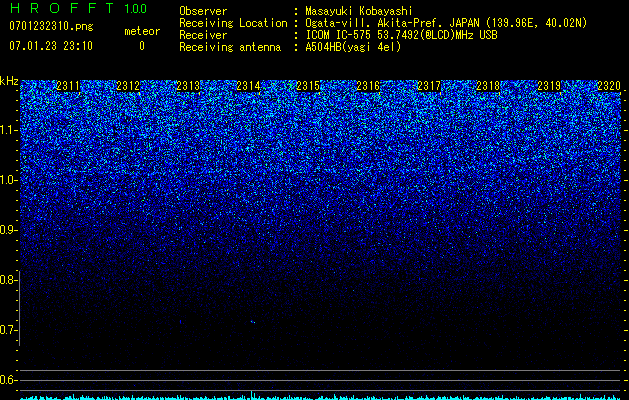
Task: Click the 2313 time marker
Action: (x=188, y=85)
